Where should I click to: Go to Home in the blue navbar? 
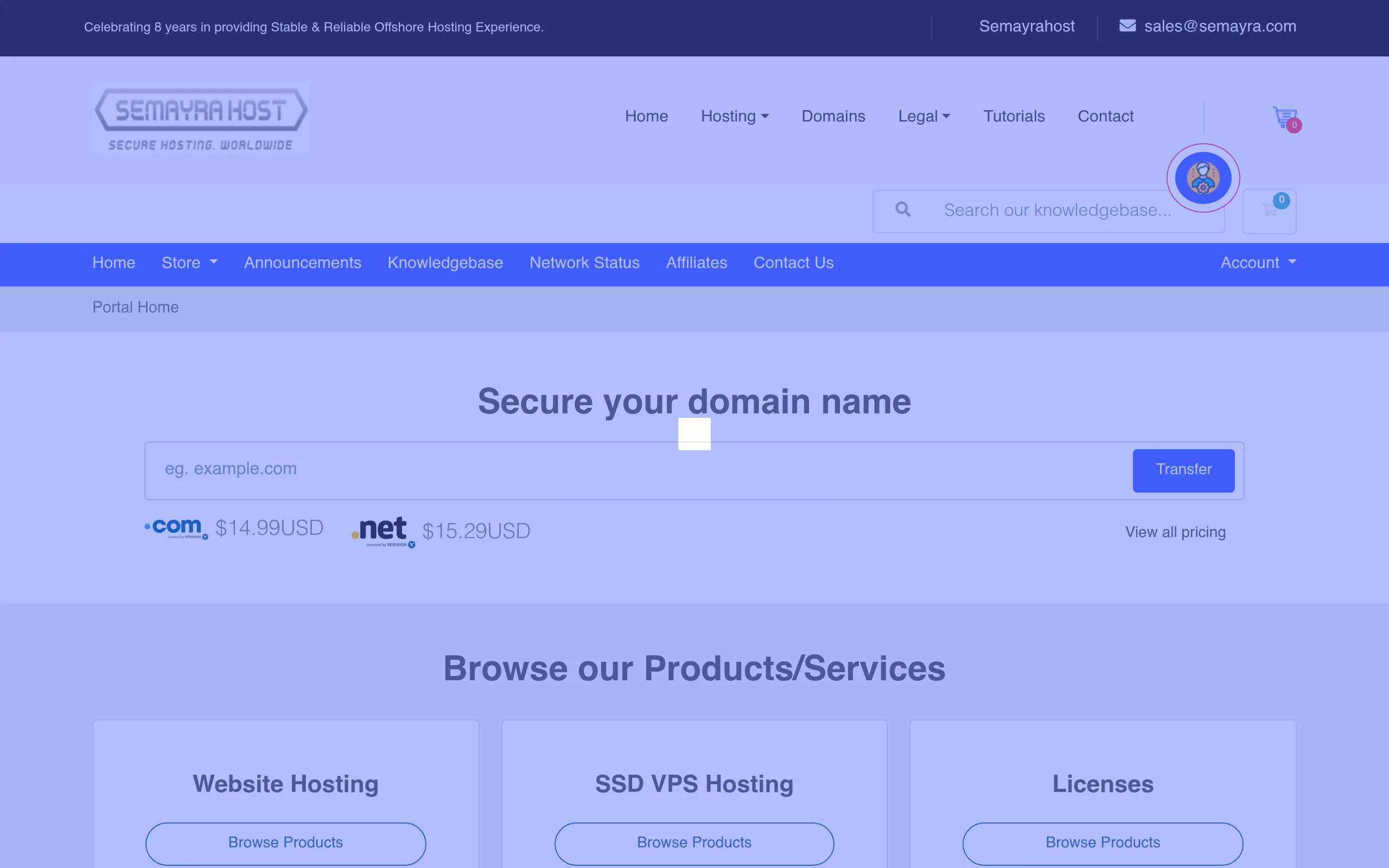pos(113,263)
